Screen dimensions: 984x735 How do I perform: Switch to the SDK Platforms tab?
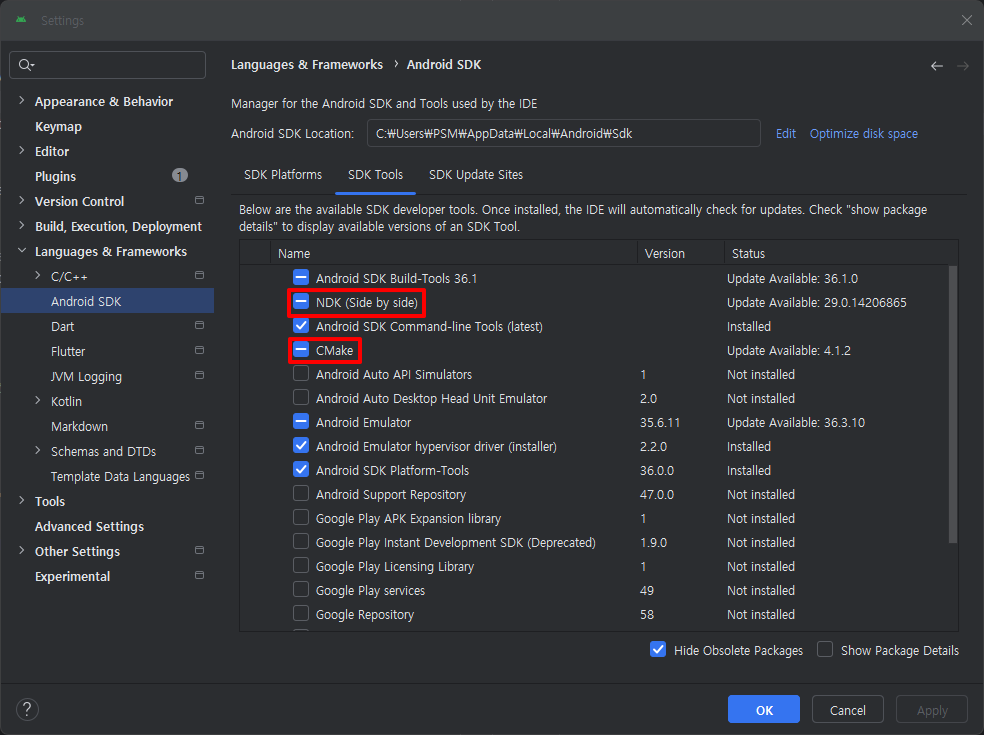click(283, 175)
